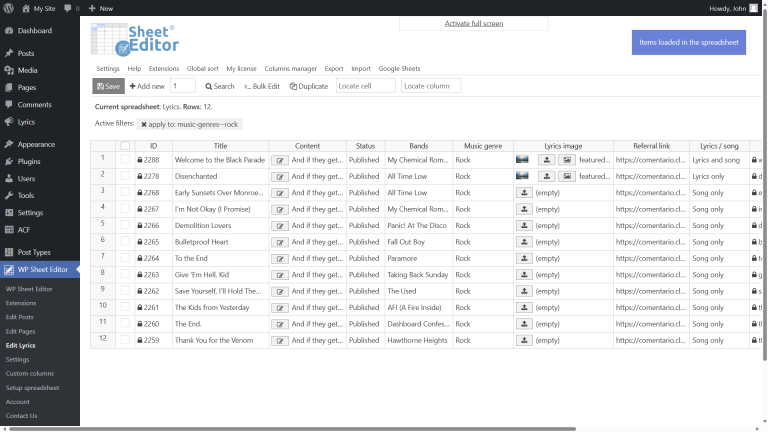768x432 pixels.
Task: Tick the checkbox for row 2267
Action: (125, 209)
